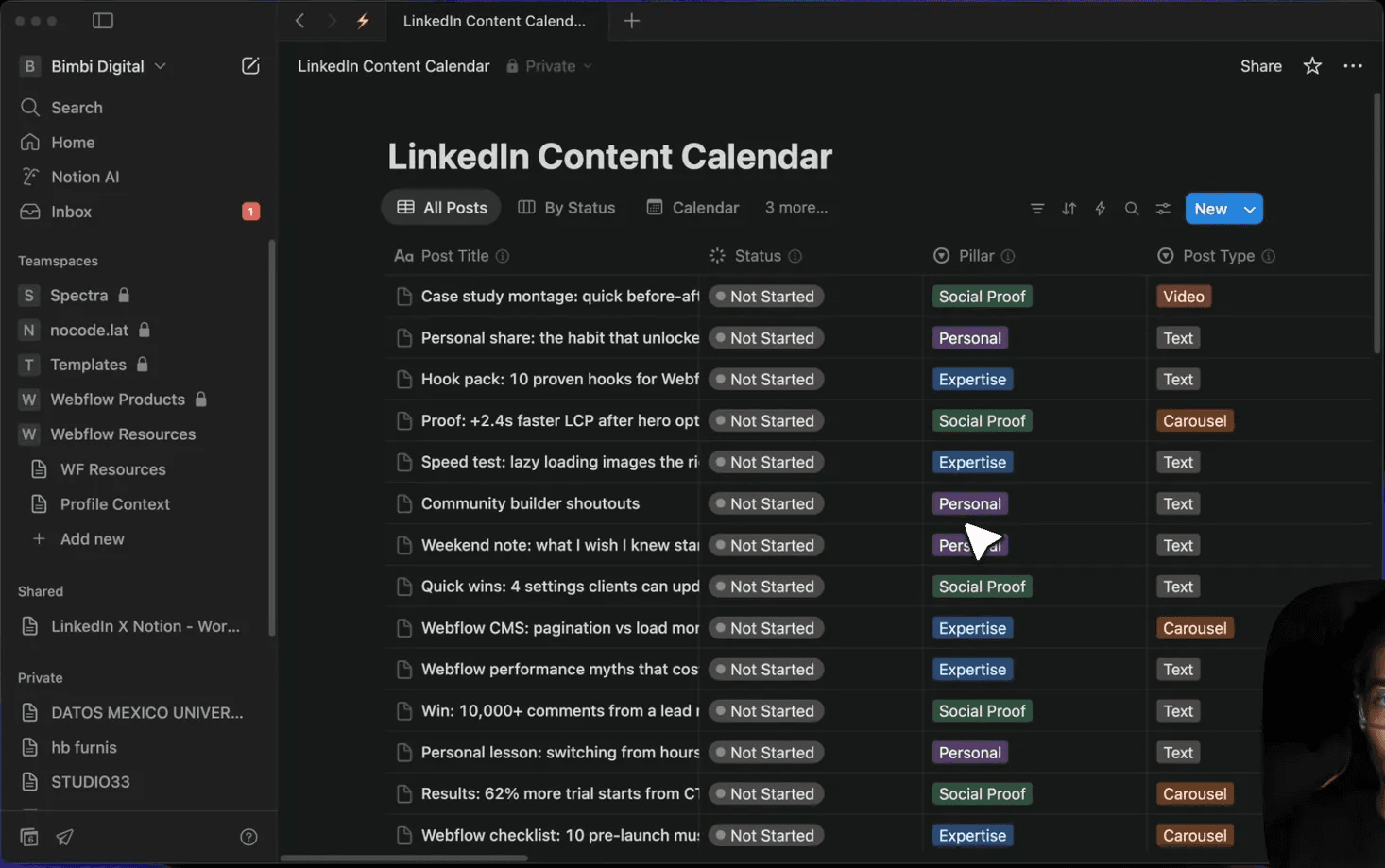The width and height of the screenshot is (1385, 868).
Task: Open the three-dot page options menu
Action: tap(1353, 66)
